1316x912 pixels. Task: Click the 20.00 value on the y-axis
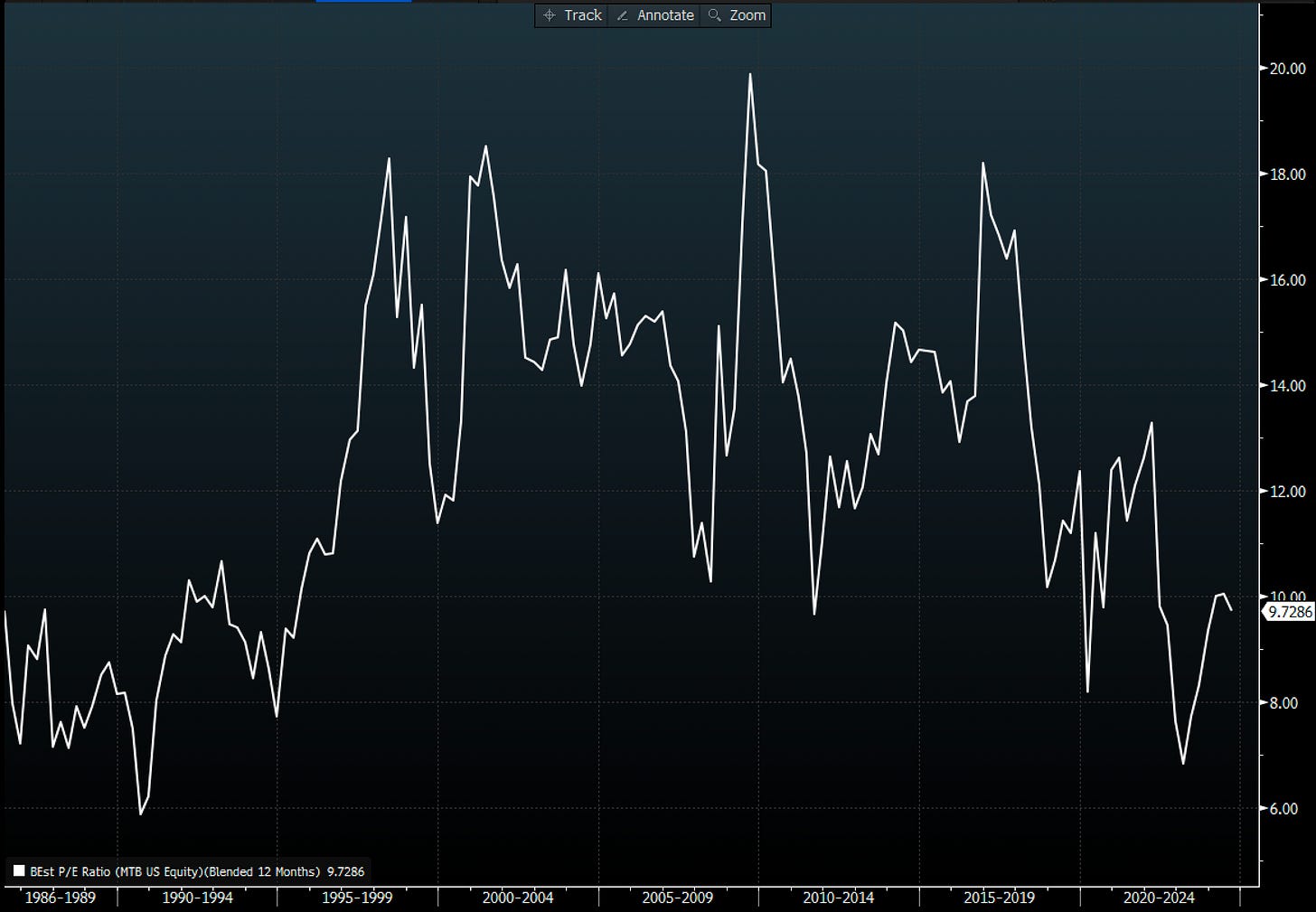point(1287,69)
